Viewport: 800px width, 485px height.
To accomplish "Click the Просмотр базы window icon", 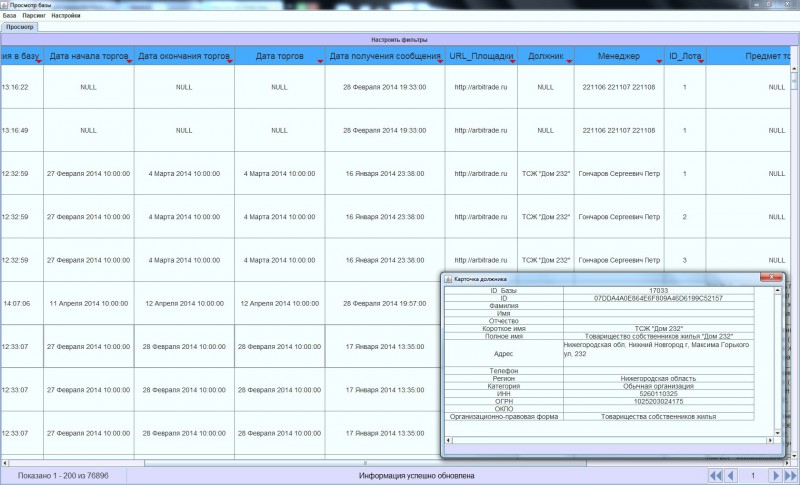I will pyautogui.click(x=5, y=5).
